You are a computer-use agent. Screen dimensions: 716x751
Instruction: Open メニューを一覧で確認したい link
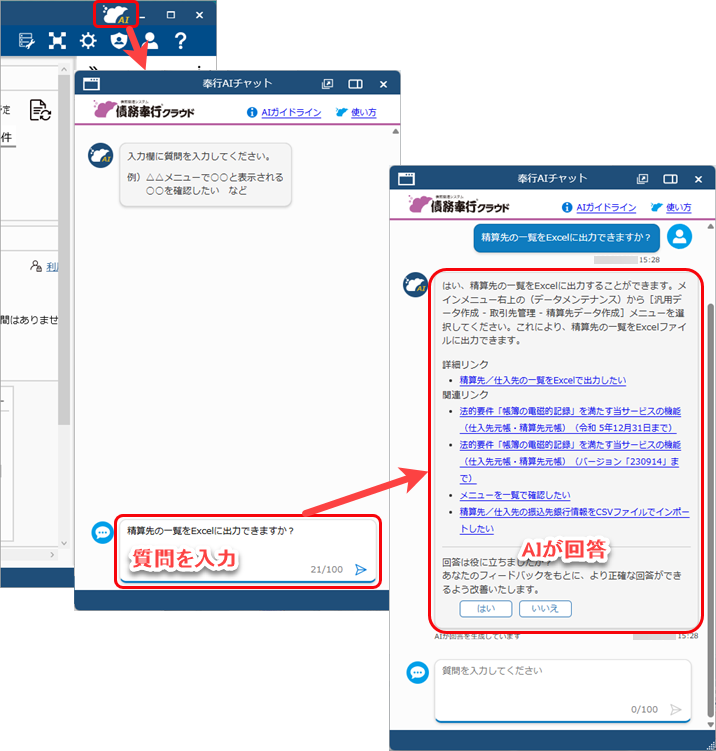(515, 495)
